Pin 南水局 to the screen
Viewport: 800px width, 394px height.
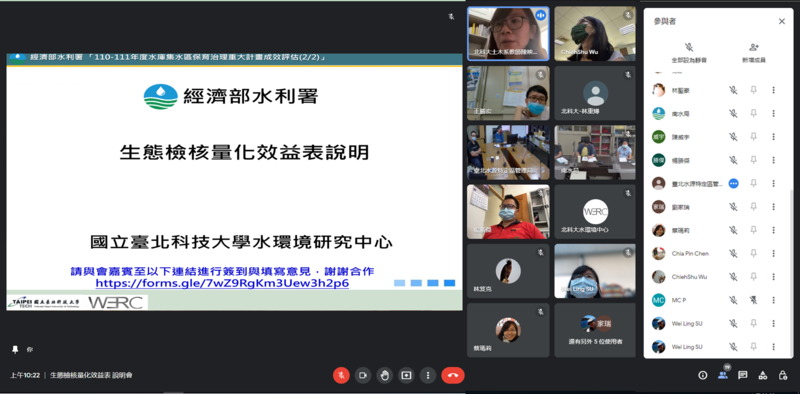coord(754,114)
